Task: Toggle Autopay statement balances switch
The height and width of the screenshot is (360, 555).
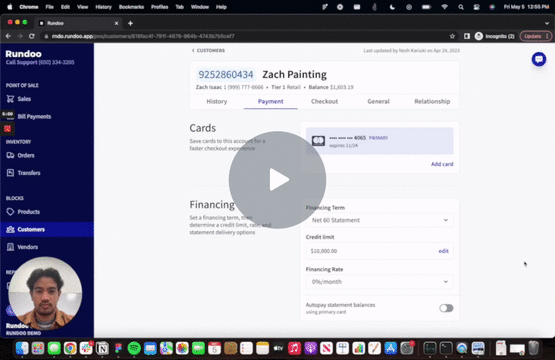Action: click(x=446, y=308)
